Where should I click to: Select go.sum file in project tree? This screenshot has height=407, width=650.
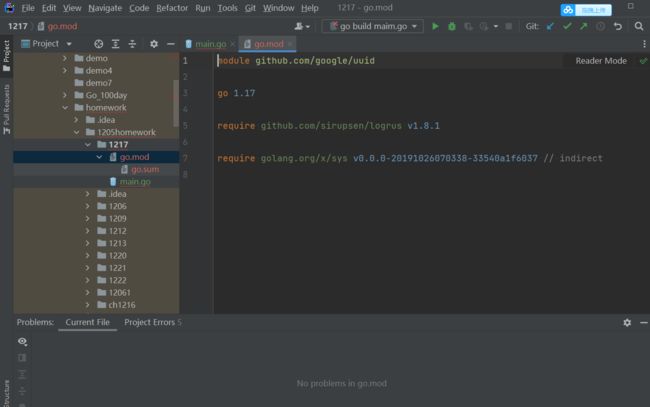(x=144, y=169)
